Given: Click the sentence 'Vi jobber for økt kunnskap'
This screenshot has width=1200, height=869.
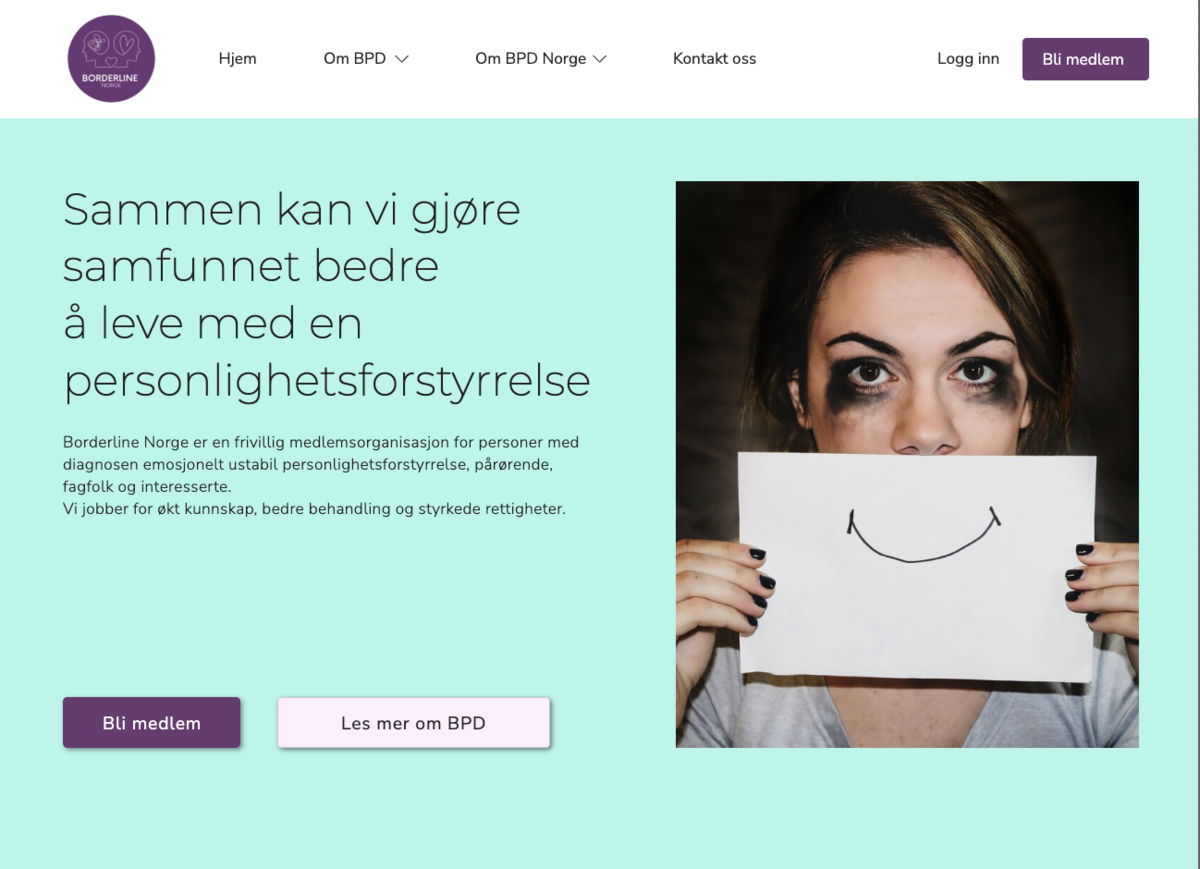Looking at the screenshot, I should [x=314, y=509].
